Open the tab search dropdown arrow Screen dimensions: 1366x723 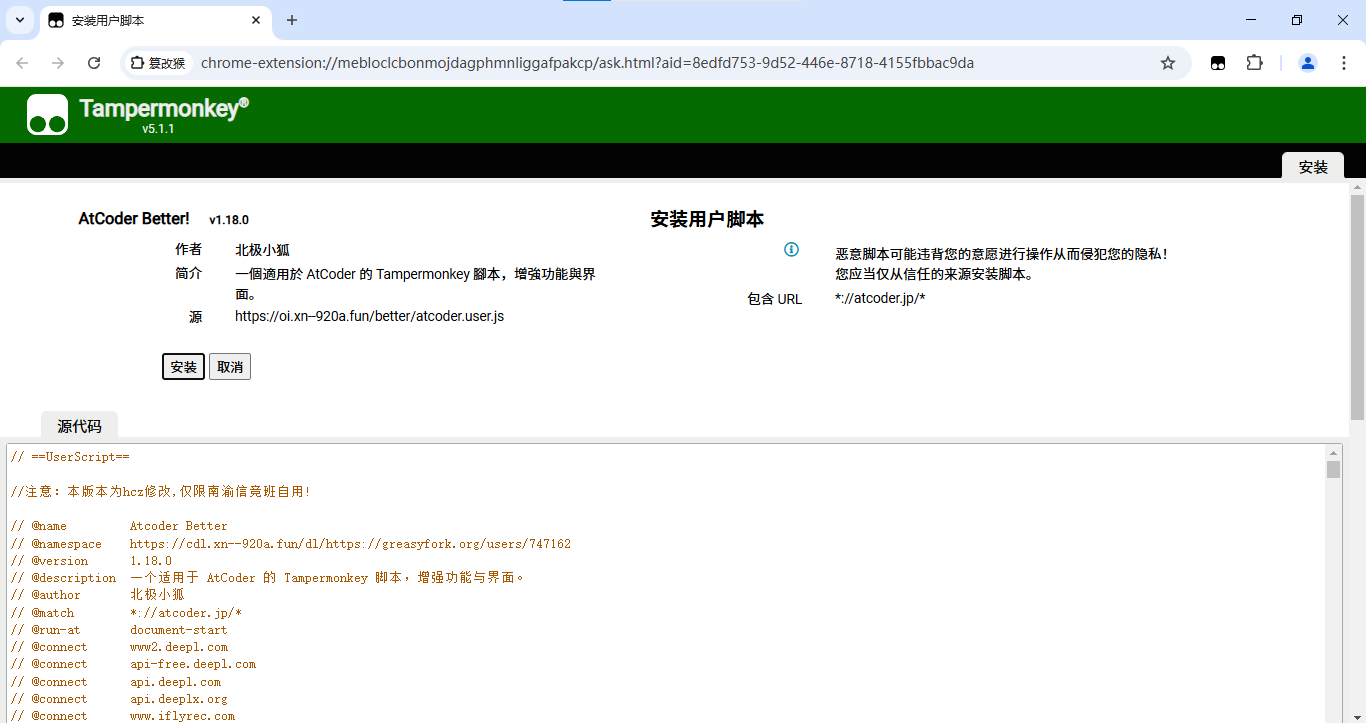(x=20, y=20)
